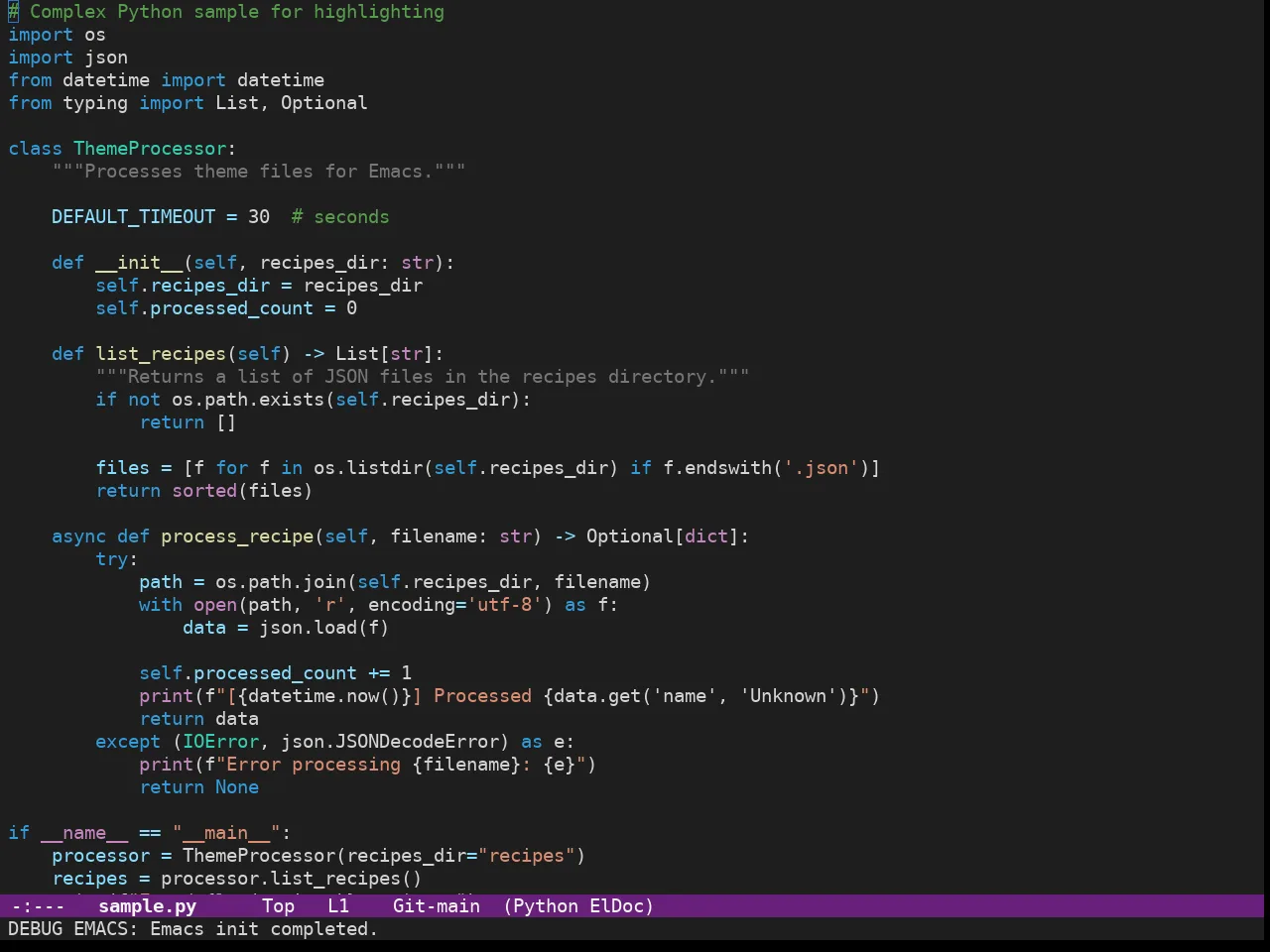Click the Optional[dict] return annotation

(663, 536)
